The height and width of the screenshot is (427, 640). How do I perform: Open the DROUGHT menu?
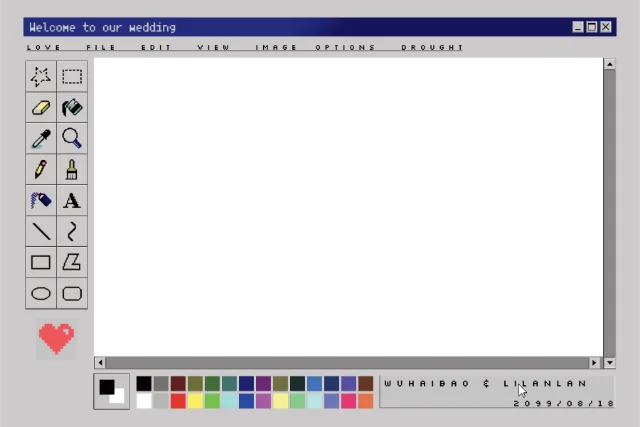(432, 48)
